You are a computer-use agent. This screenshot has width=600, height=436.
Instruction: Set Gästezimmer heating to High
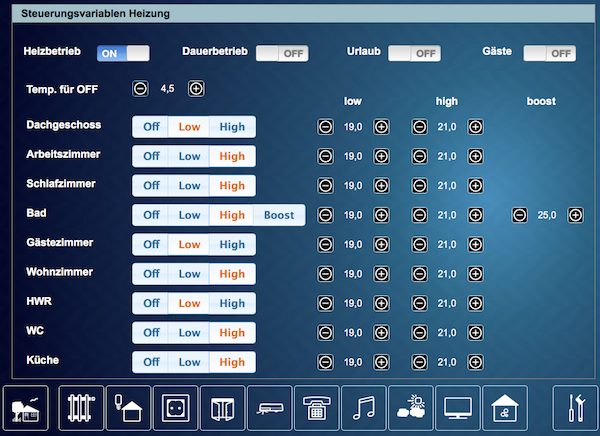pos(232,244)
